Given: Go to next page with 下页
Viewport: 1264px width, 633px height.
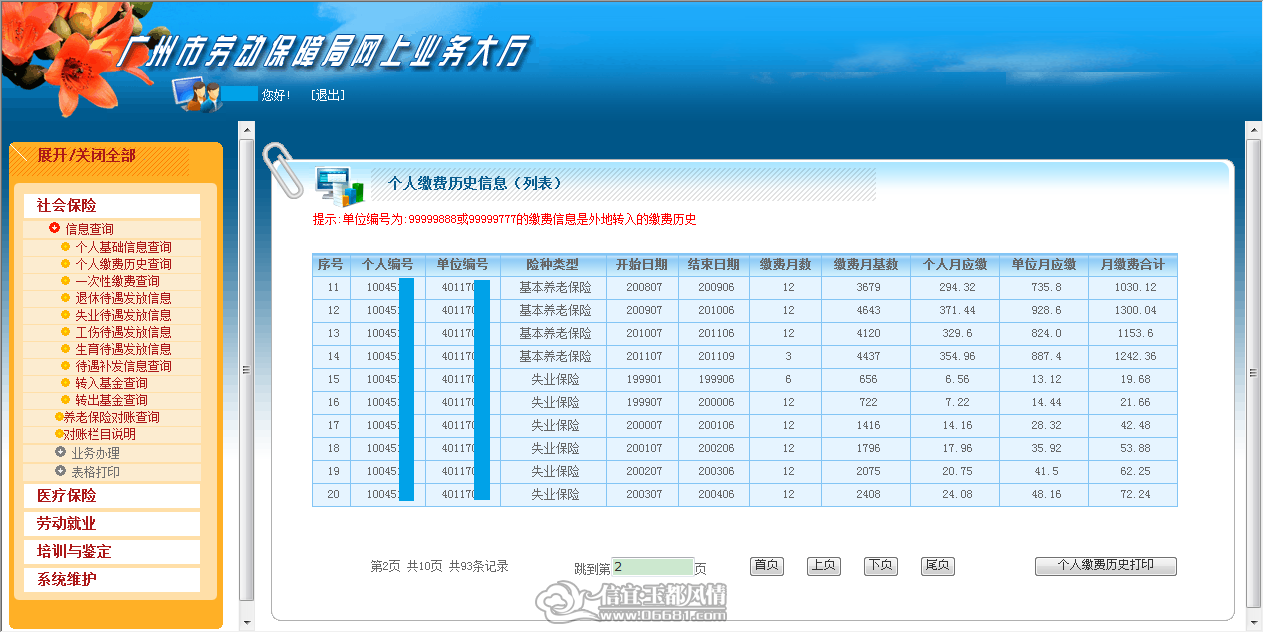Looking at the screenshot, I should click(881, 566).
